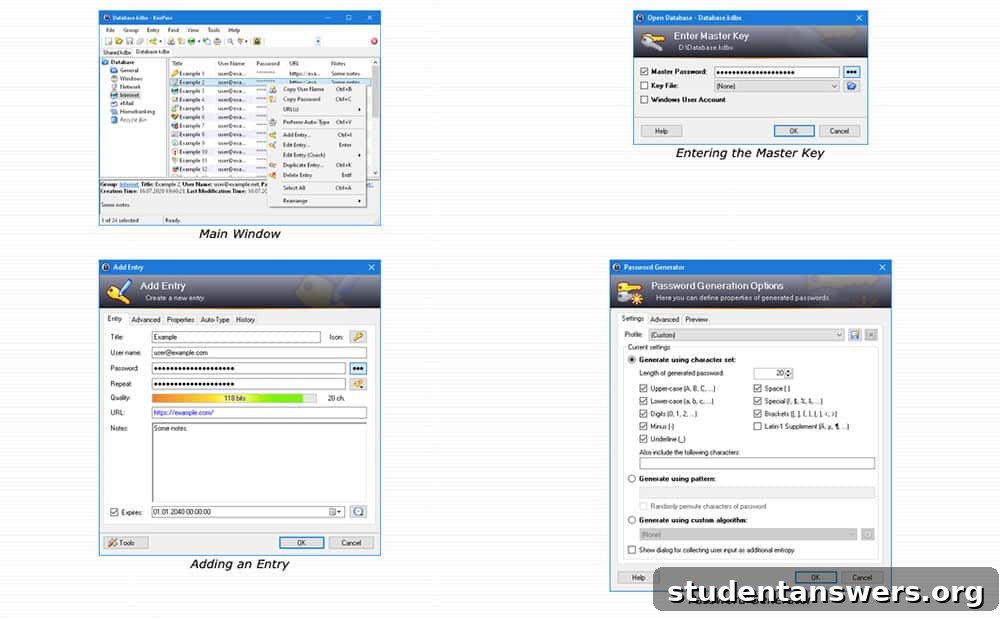
Task: Toggle the Master Password checkbox
Action: 644,71
